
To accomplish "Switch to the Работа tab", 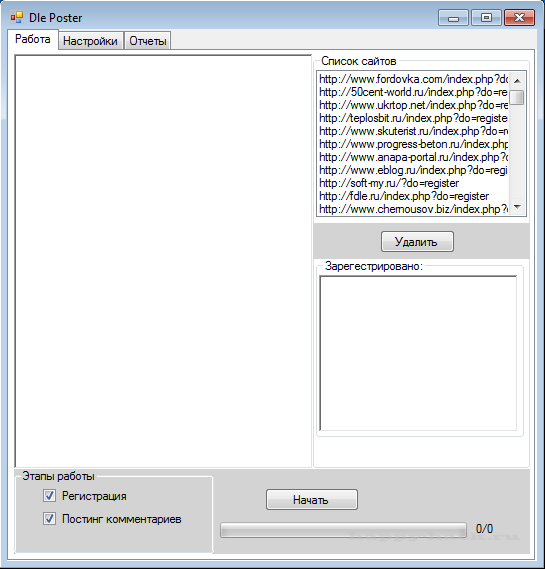I will click(33, 39).
